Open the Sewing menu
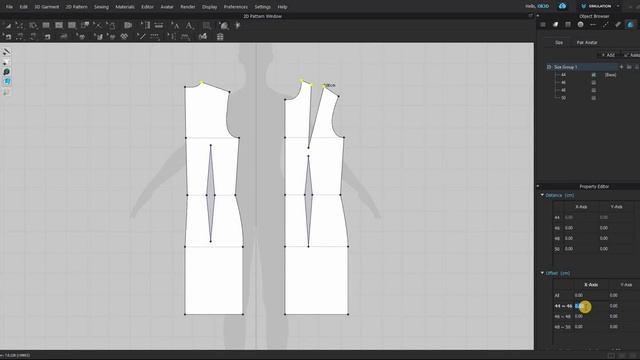This screenshot has width=640, height=360. (101, 7)
